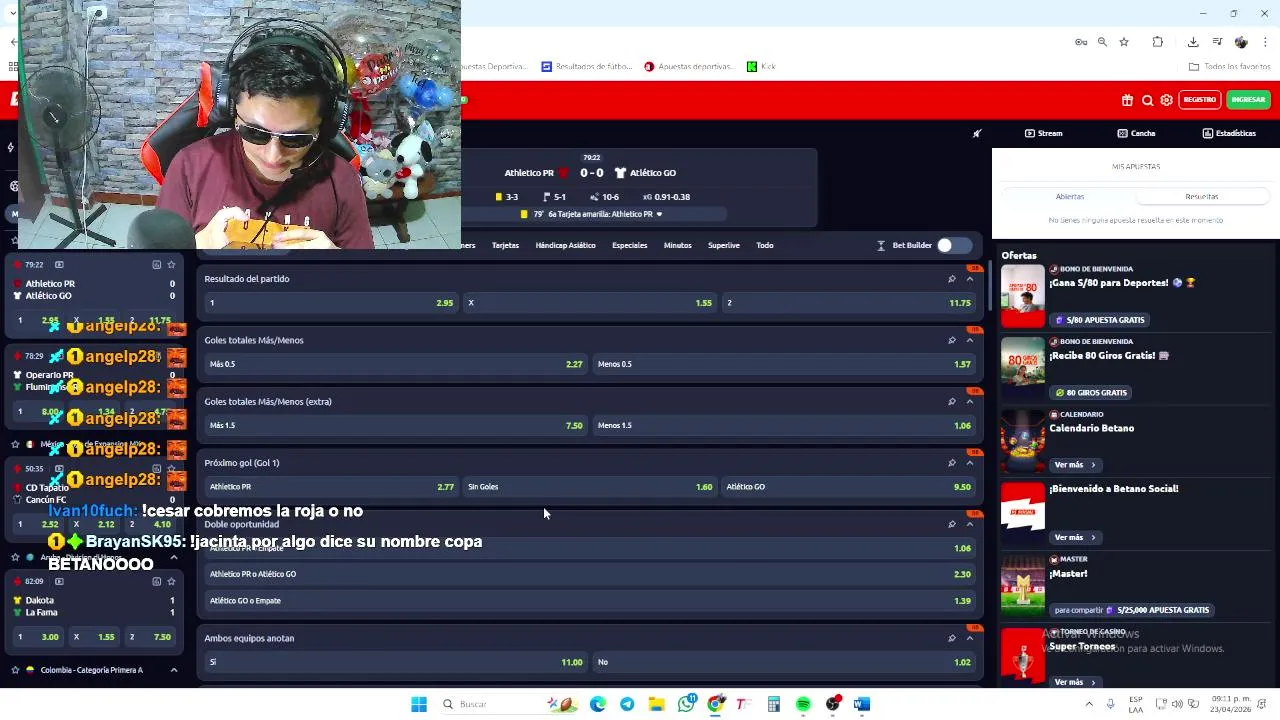This screenshot has width=1280, height=720.
Task: Select the Resueltas bets tab
Action: (1202, 197)
